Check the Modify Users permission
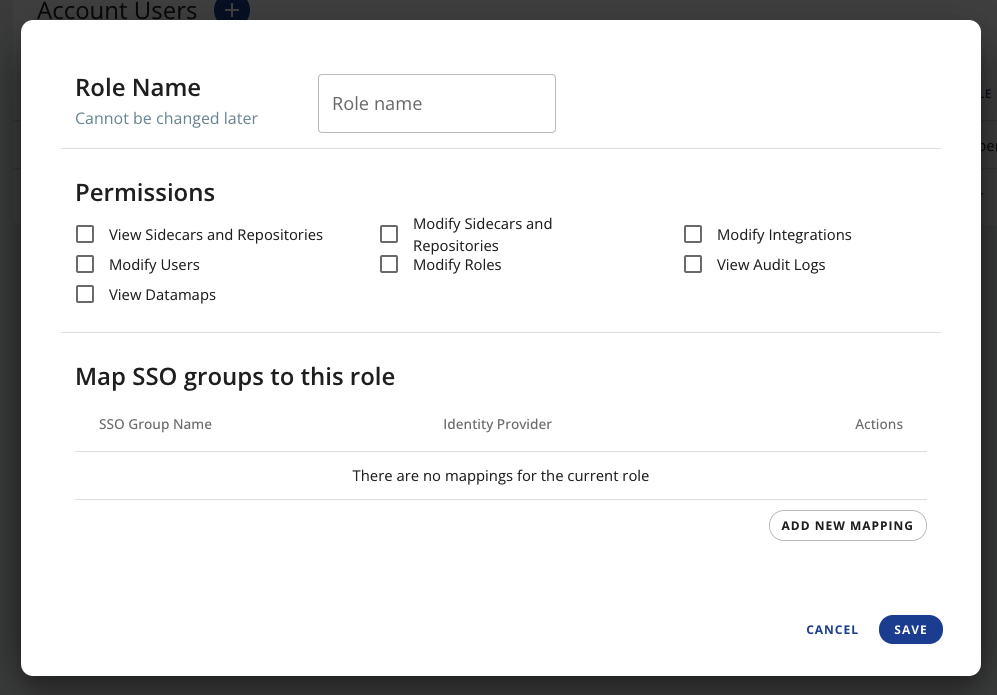This screenshot has height=695, width=997. coord(85,263)
